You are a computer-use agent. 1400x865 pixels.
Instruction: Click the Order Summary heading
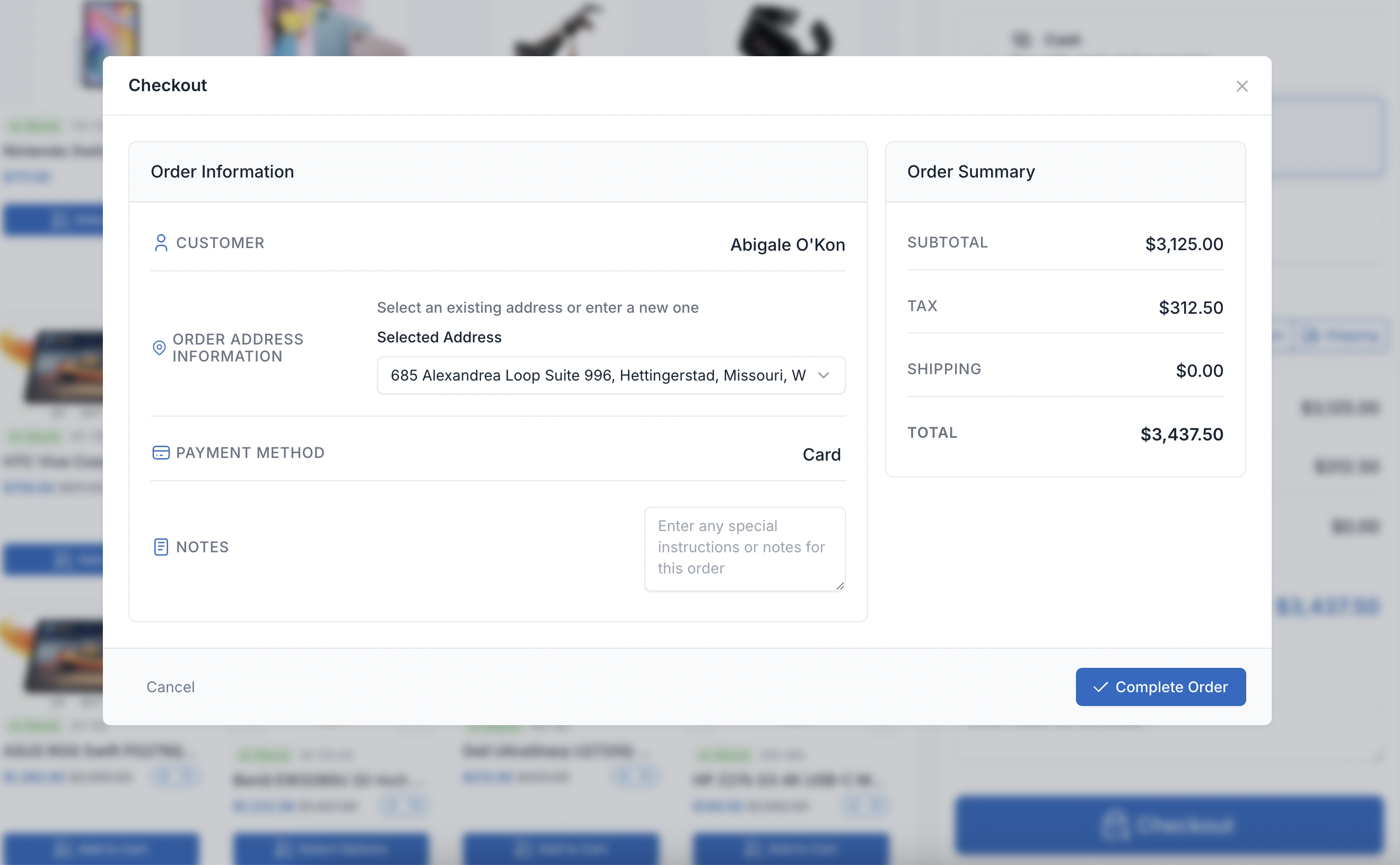coord(970,171)
